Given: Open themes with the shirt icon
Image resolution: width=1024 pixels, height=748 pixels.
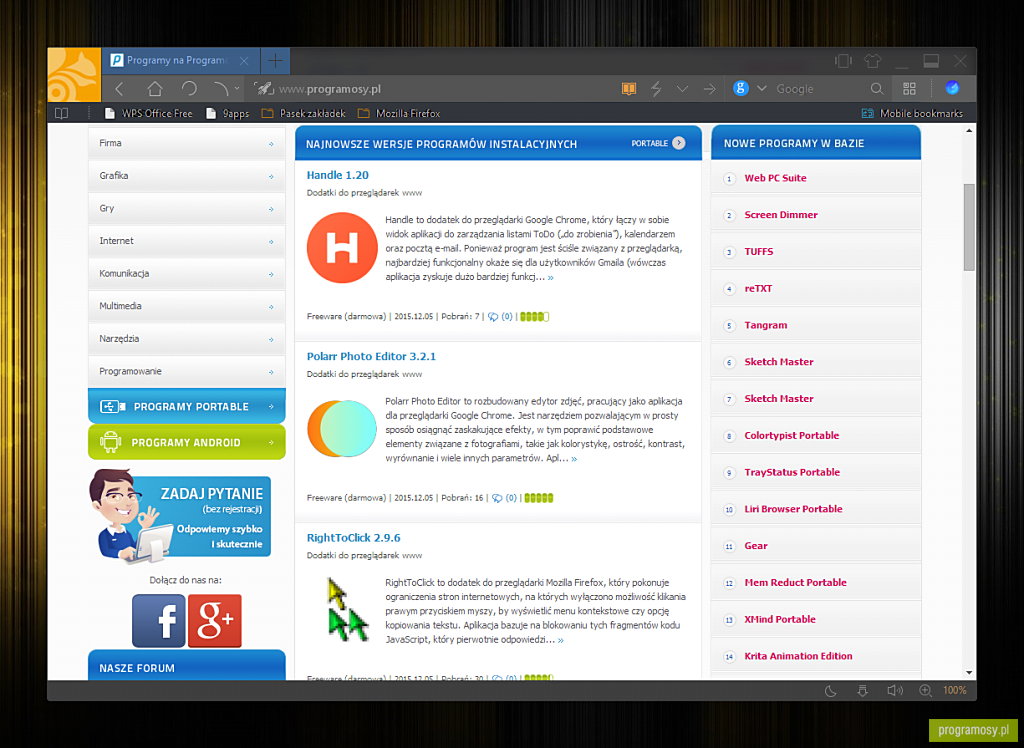Looking at the screenshot, I should pos(872,61).
